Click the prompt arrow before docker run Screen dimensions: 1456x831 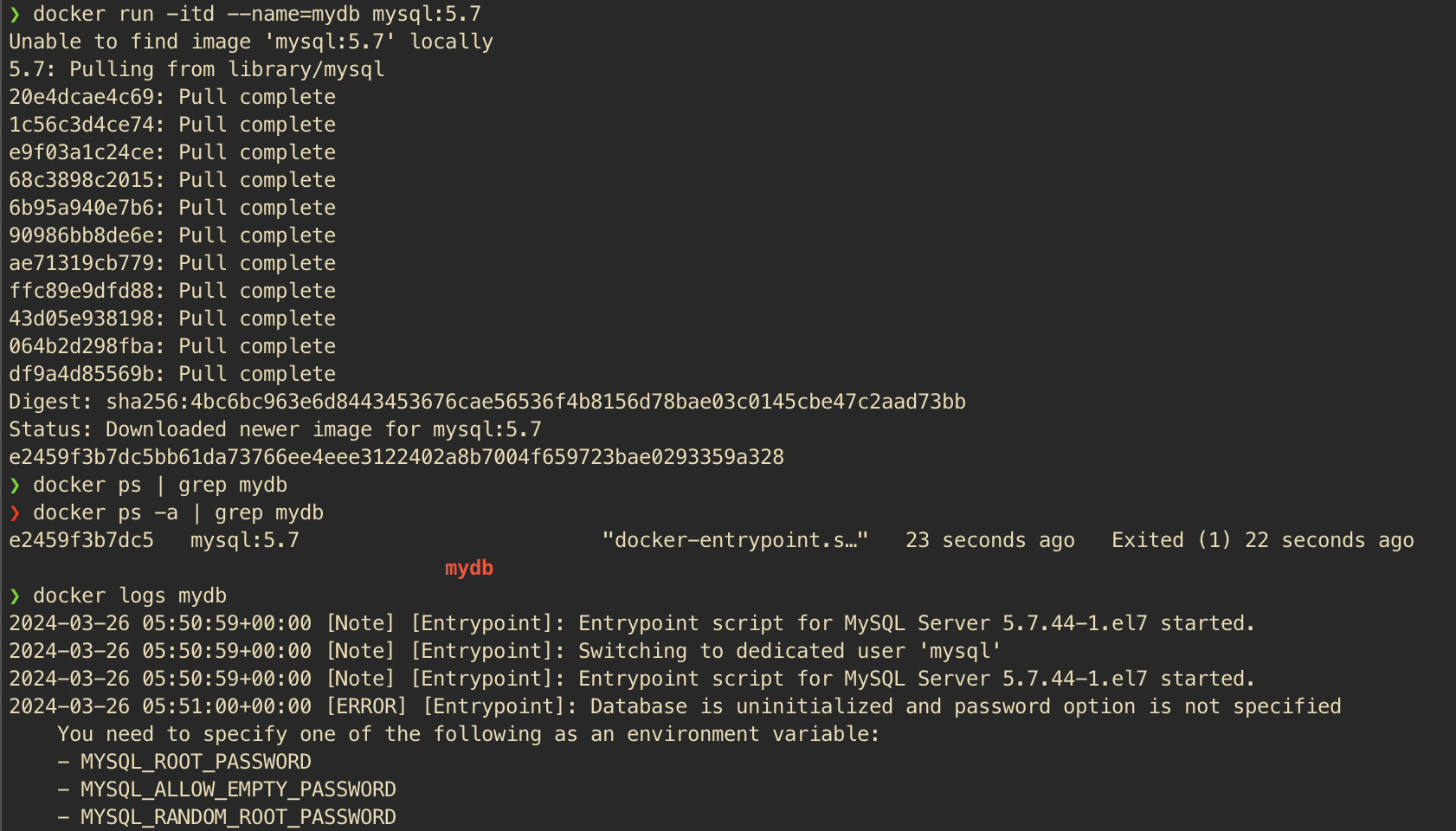(x=15, y=15)
